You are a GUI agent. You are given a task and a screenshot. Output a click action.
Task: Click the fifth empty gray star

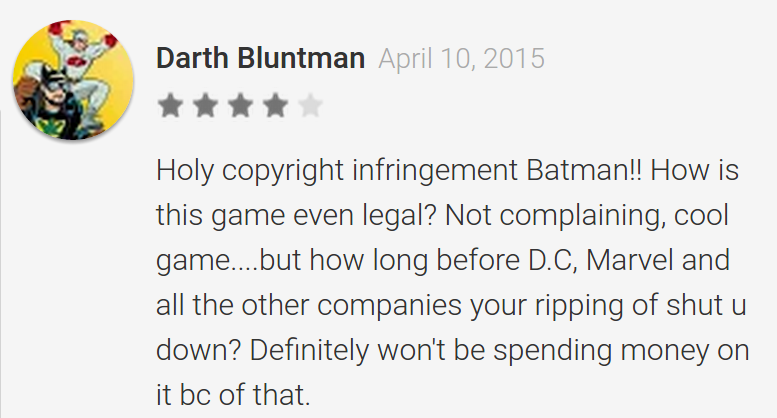(x=310, y=104)
